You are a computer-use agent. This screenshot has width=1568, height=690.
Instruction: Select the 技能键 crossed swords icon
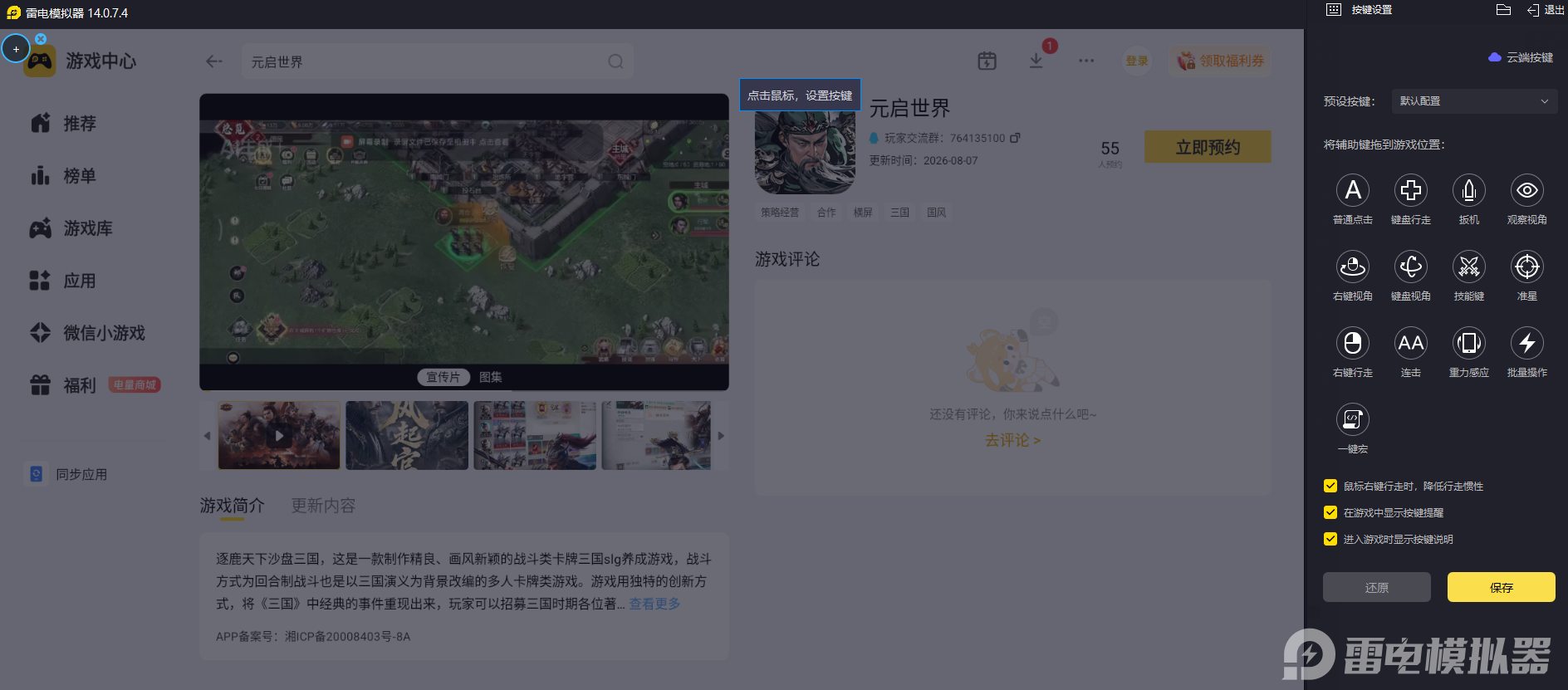tap(1469, 267)
